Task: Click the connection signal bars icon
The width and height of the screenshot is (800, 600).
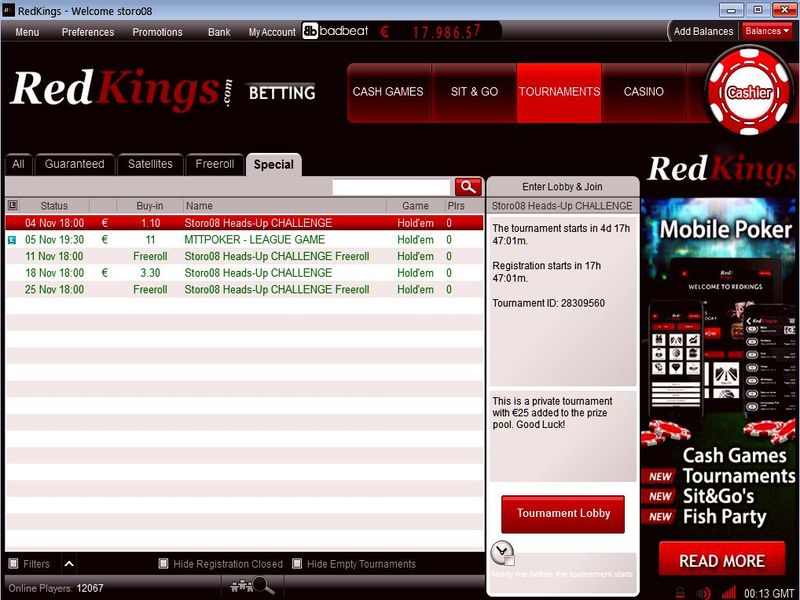Action: pyautogui.click(x=729, y=592)
